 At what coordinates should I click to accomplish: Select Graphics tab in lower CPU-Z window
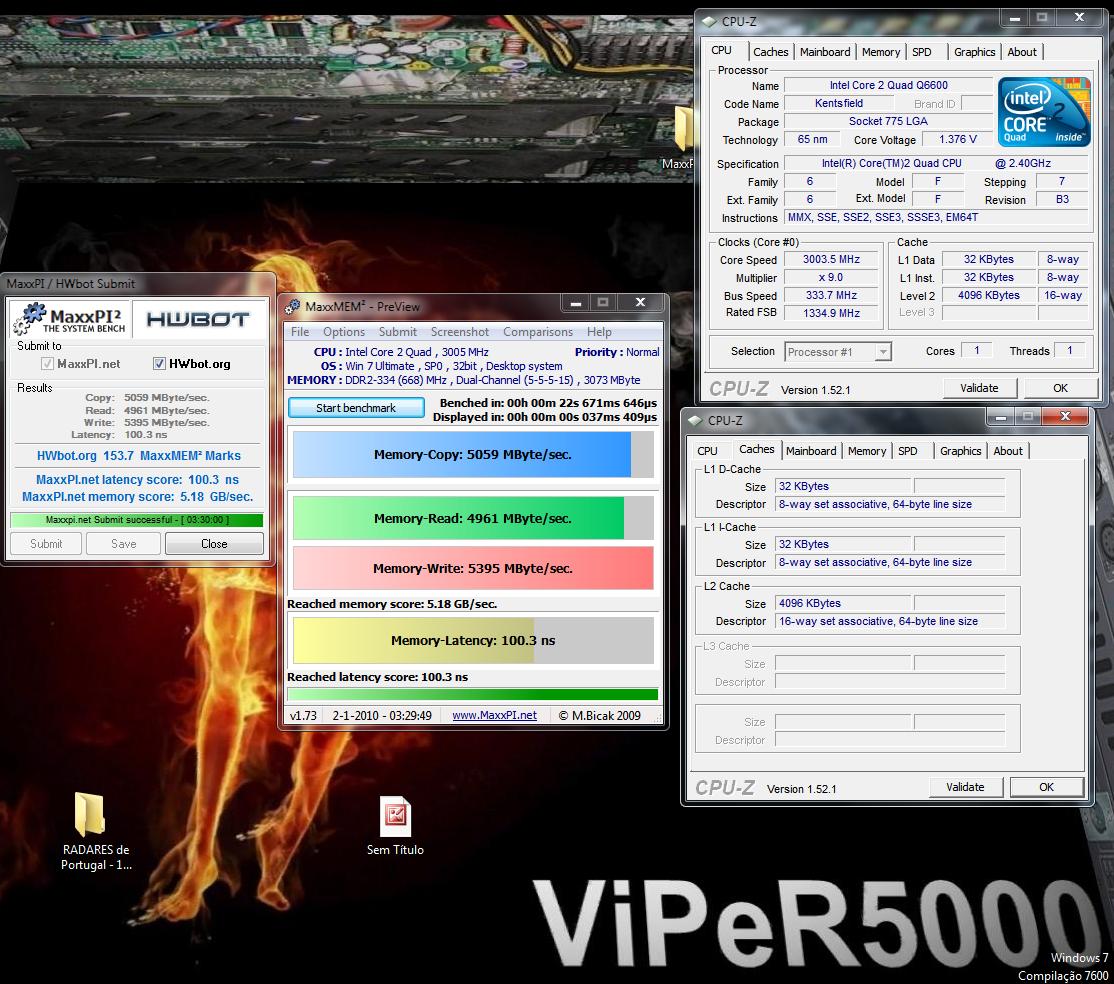click(960, 451)
